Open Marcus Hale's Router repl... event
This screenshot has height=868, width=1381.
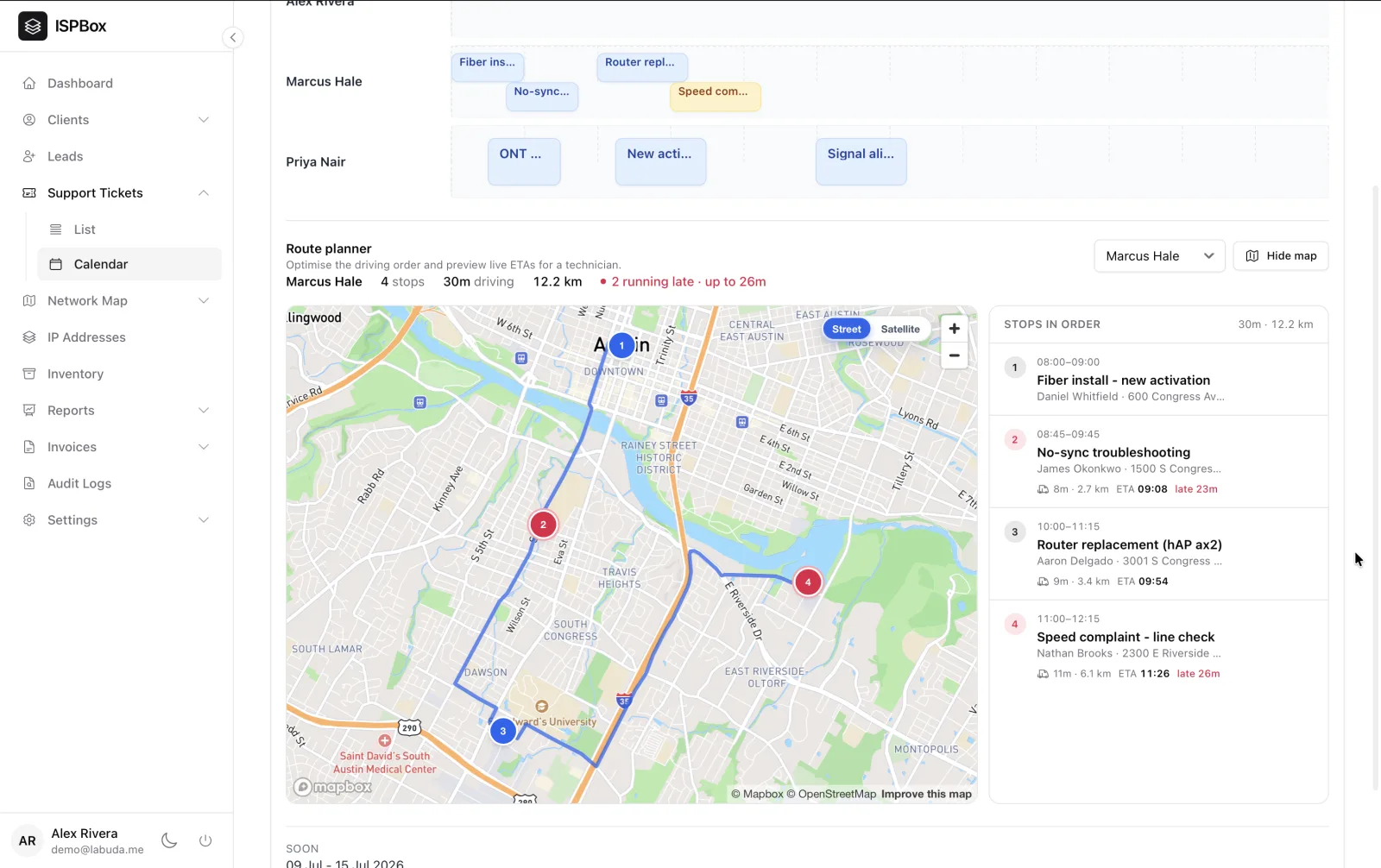[x=642, y=67]
